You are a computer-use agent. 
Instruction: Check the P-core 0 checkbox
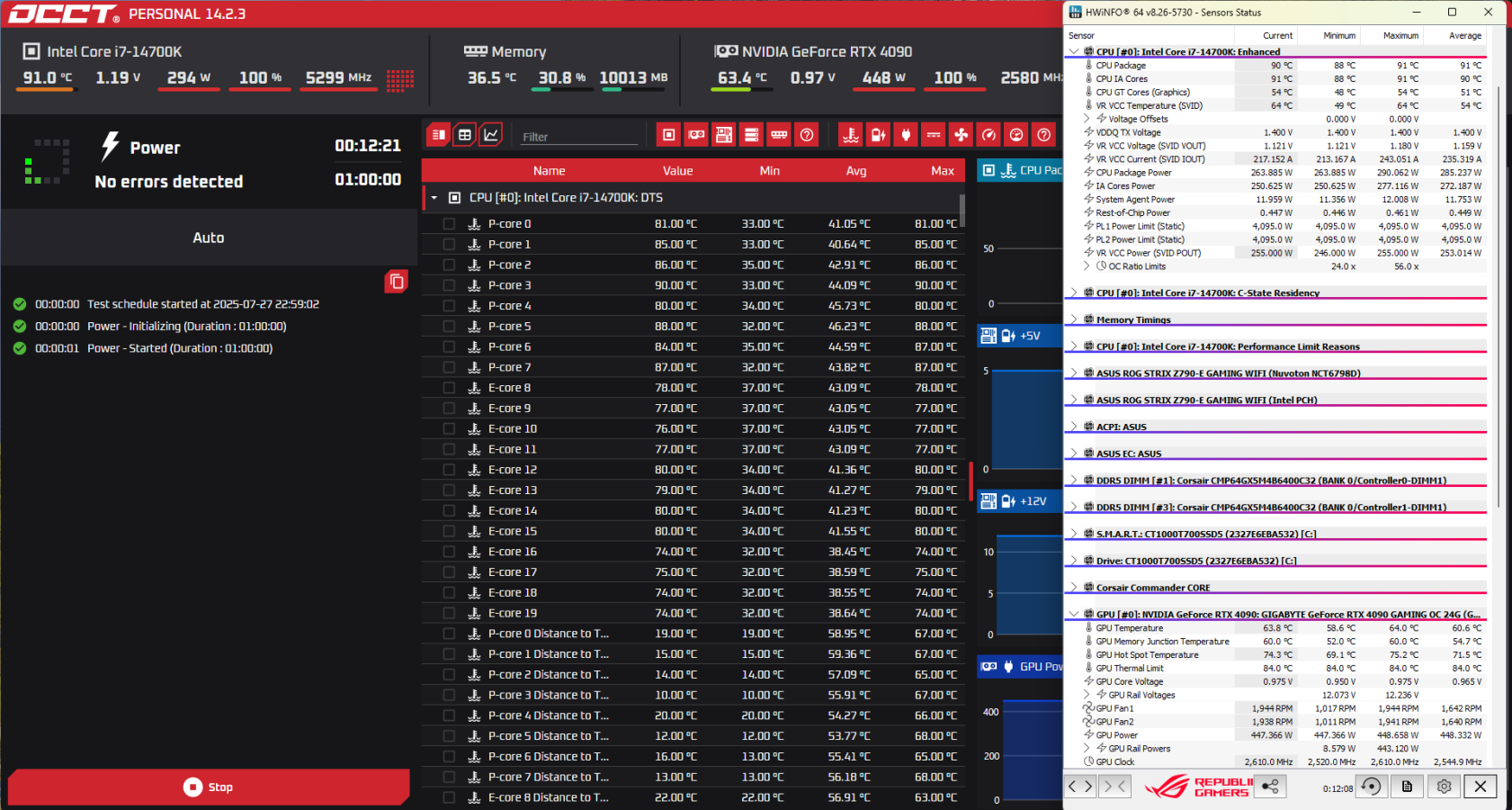449,224
